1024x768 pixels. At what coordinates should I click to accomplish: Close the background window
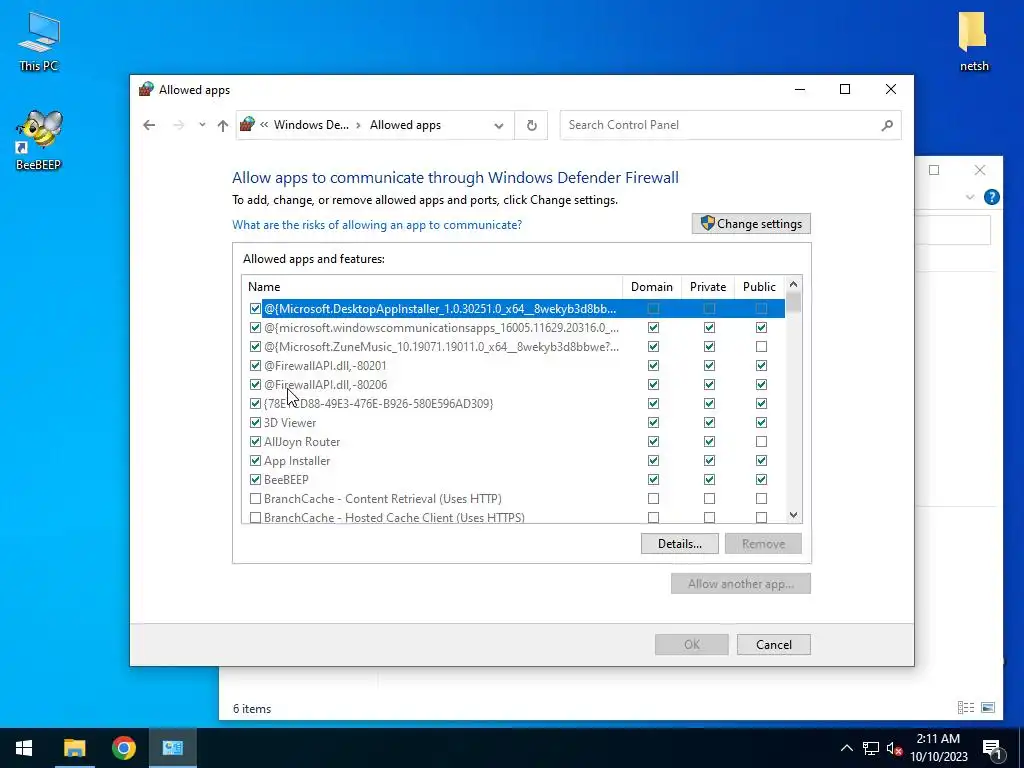point(980,170)
